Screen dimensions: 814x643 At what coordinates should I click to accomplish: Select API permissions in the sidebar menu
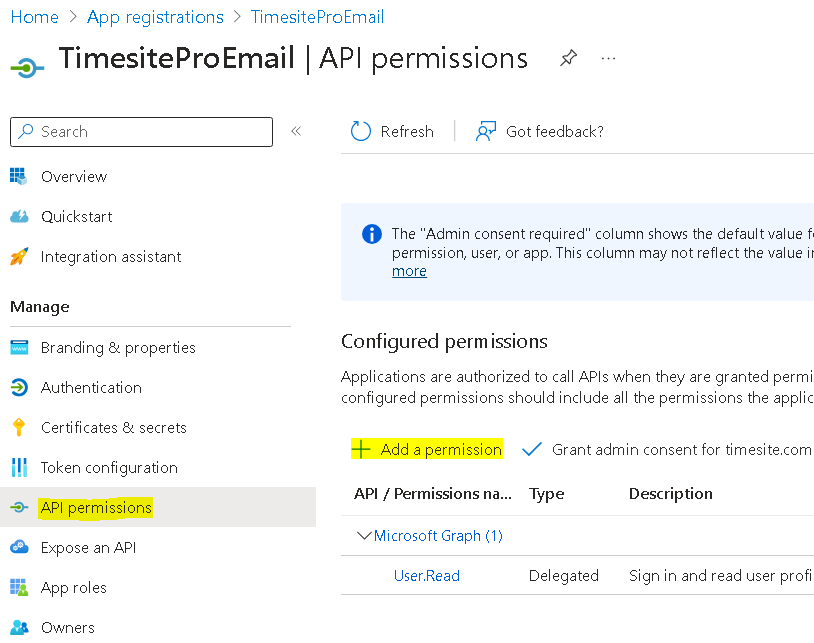tap(95, 507)
